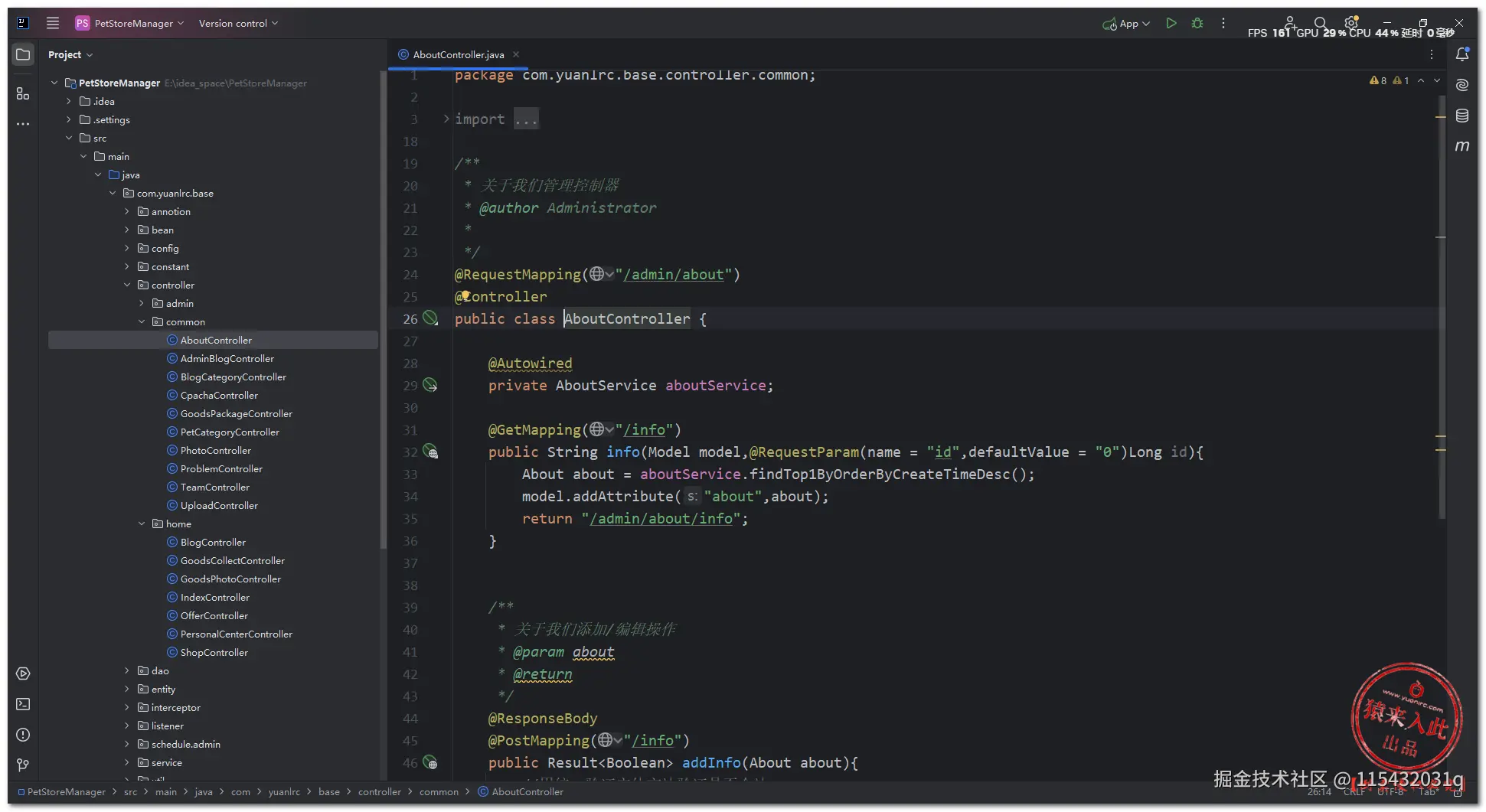Place cursor on the aboutService field declaration
1486x812 pixels.
tap(715, 385)
